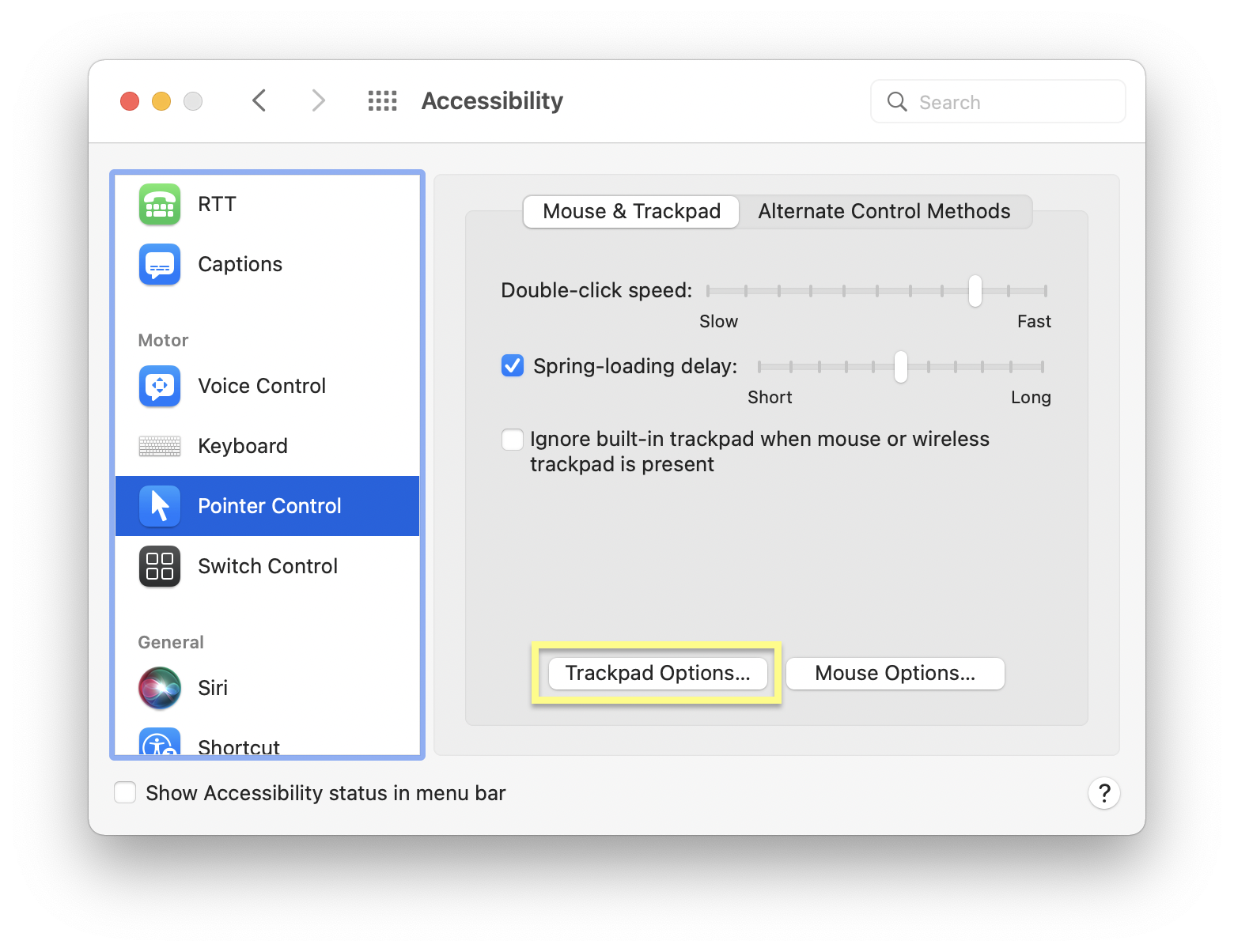Click the Voice Control icon
The width and height of the screenshot is (1234, 952).
(x=160, y=386)
